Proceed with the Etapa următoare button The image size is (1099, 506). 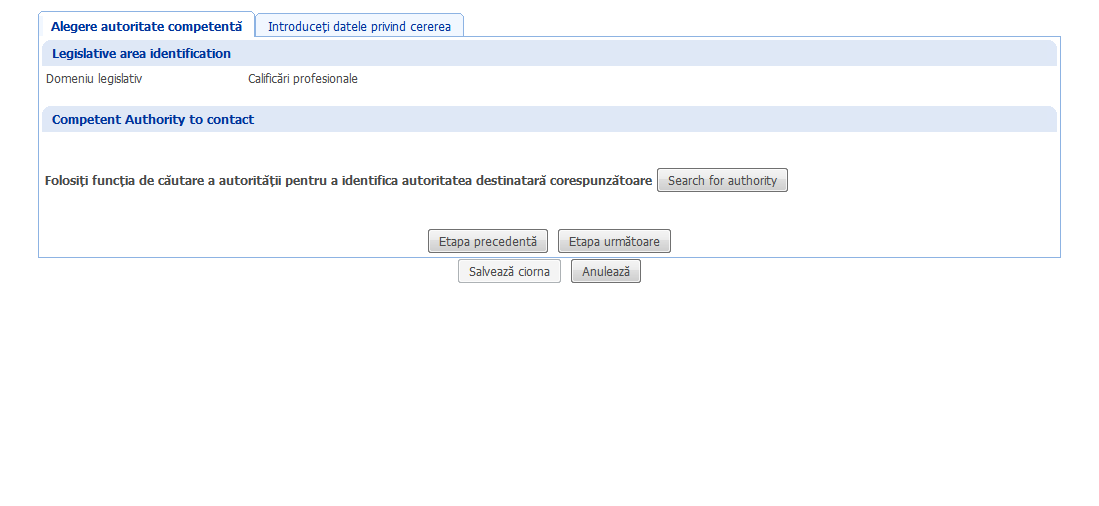[614, 242]
